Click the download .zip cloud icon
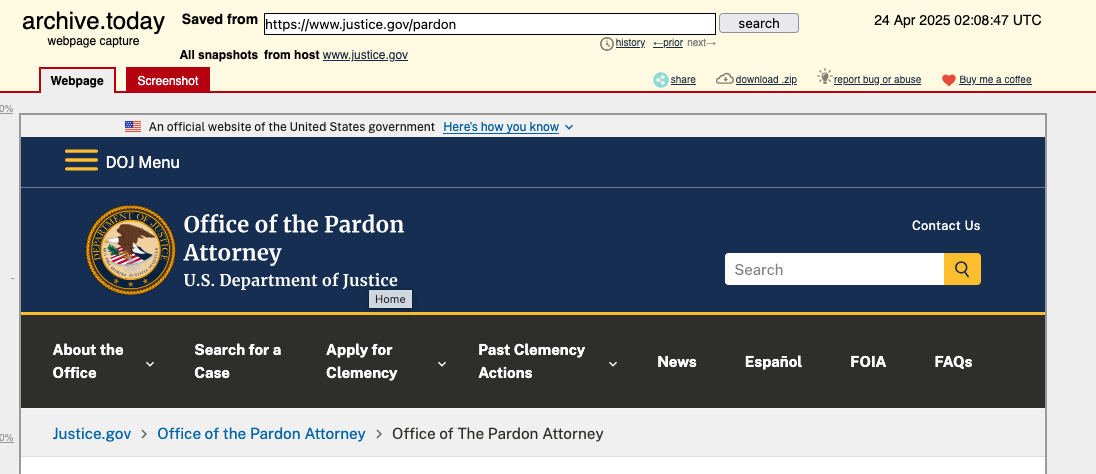Screen dimensions: 1096x474 click(x=725, y=80)
